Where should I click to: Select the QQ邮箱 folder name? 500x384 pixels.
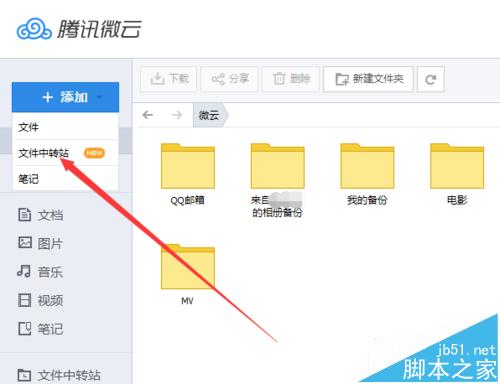[x=187, y=200]
